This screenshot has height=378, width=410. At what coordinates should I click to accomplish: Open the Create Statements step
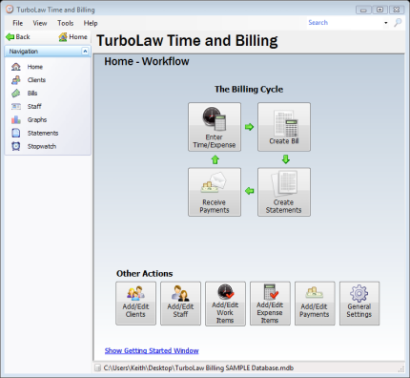click(284, 192)
